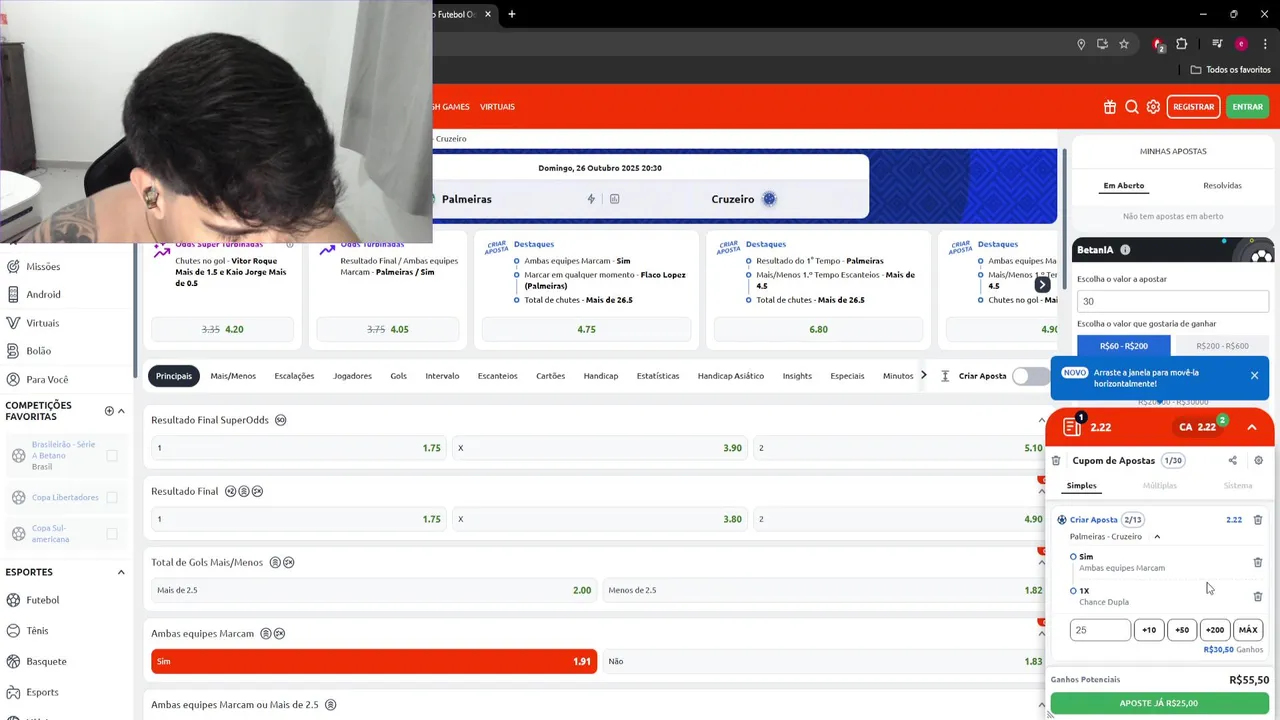The height and width of the screenshot is (720, 1280).
Task: Show more market tabs with the right arrow
Action: (923, 376)
